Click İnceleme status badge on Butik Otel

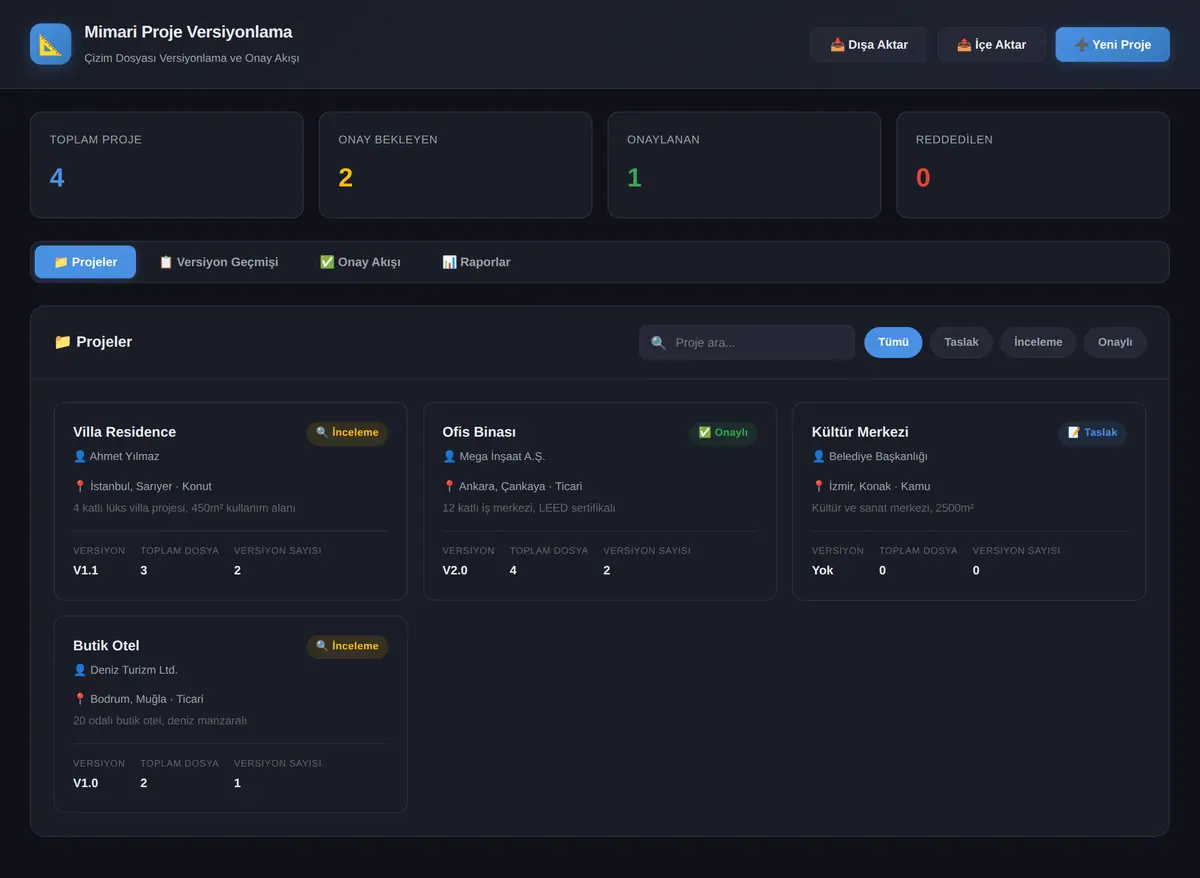tap(347, 646)
